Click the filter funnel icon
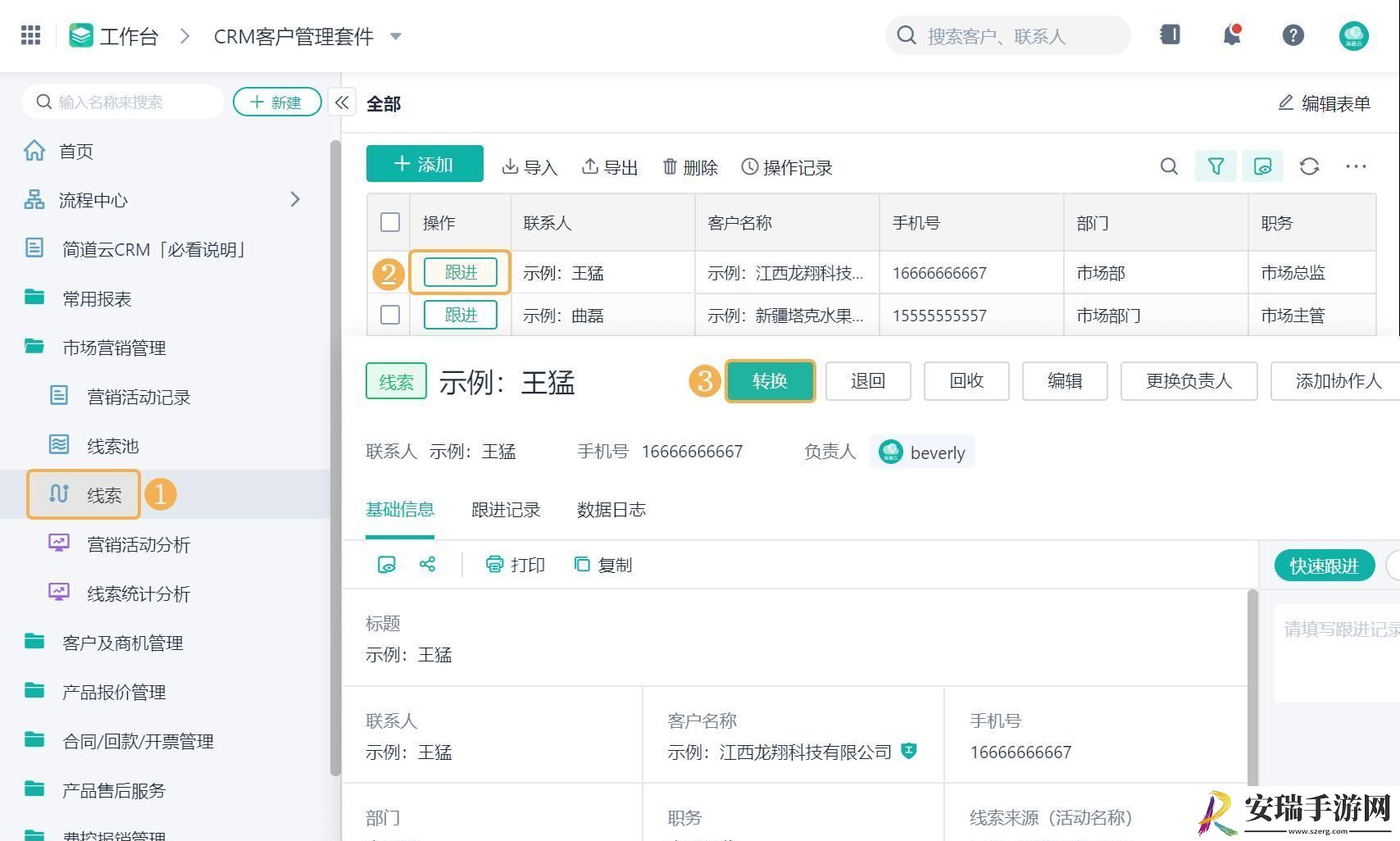The width and height of the screenshot is (1400, 841). [x=1216, y=166]
